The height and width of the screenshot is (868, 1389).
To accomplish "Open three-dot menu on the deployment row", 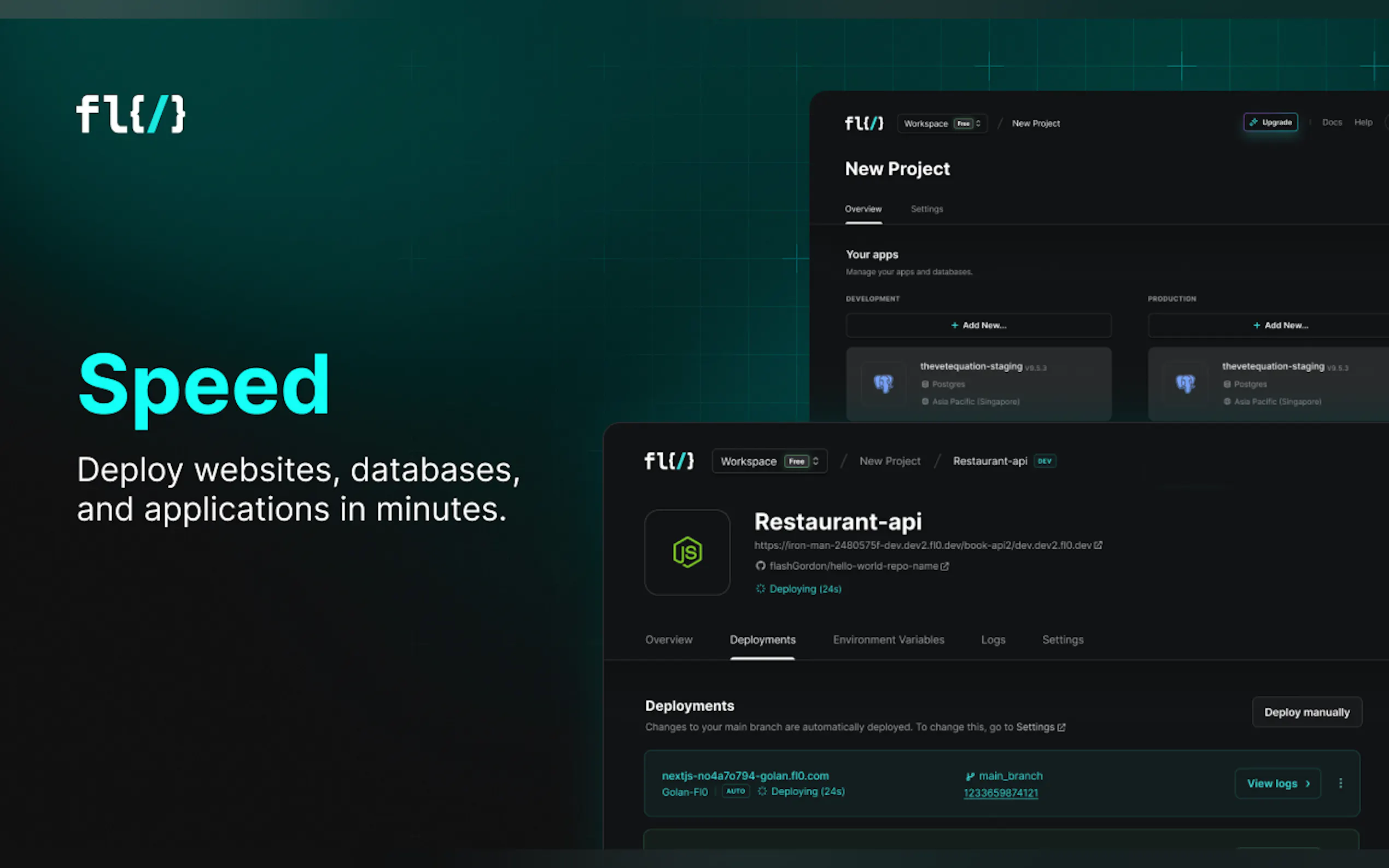I will (x=1340, y=783).
